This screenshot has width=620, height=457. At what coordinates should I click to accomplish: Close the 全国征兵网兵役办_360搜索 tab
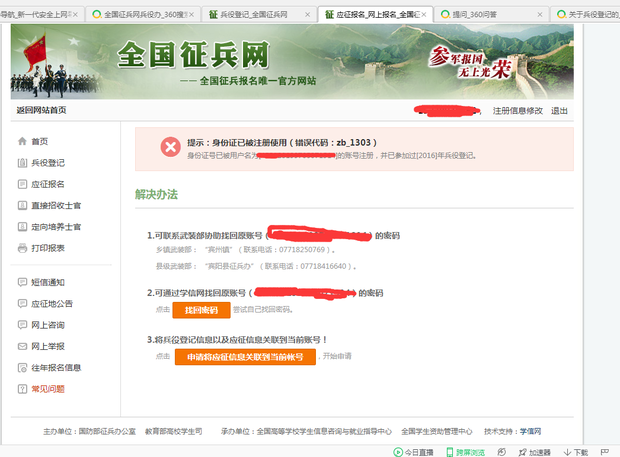point(191,15)
